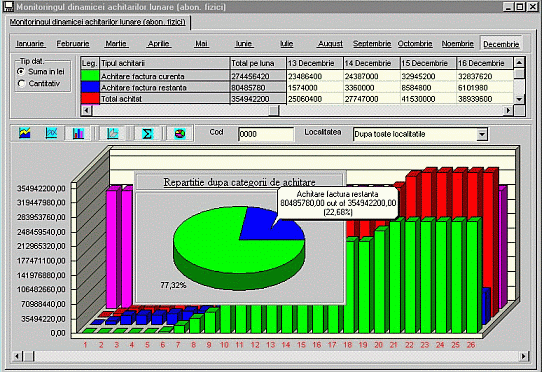
Task: Select the 'Suma in lei' radio button
Action: click(x=21, y=72)
